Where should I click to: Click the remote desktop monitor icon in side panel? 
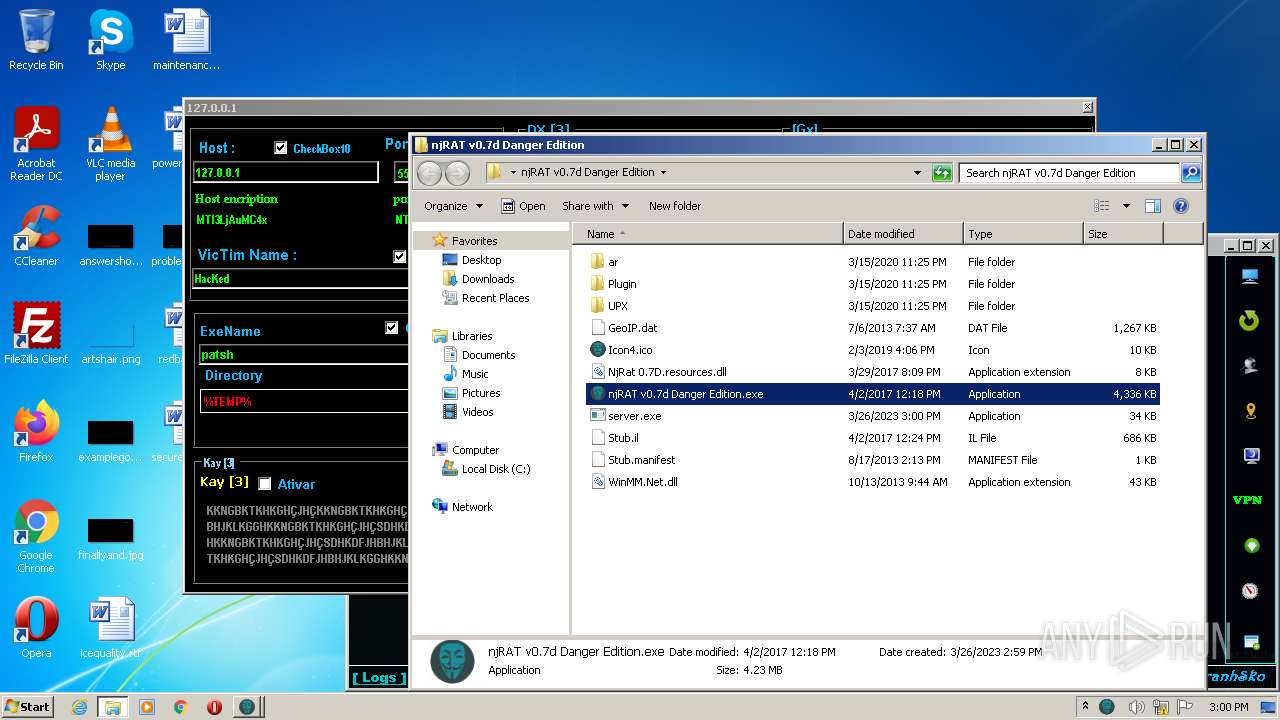coord(1249,277)
